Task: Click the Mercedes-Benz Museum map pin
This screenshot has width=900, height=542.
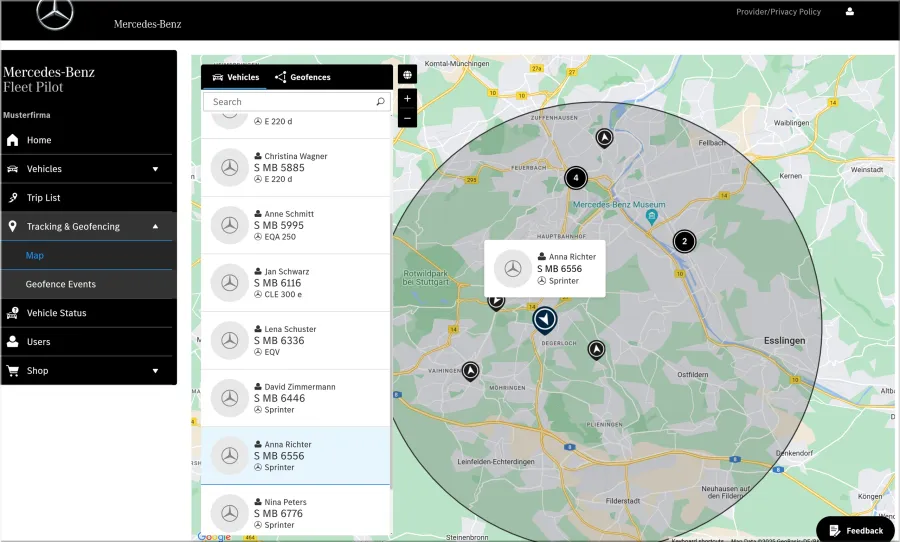Action: (x=651, y=217)
